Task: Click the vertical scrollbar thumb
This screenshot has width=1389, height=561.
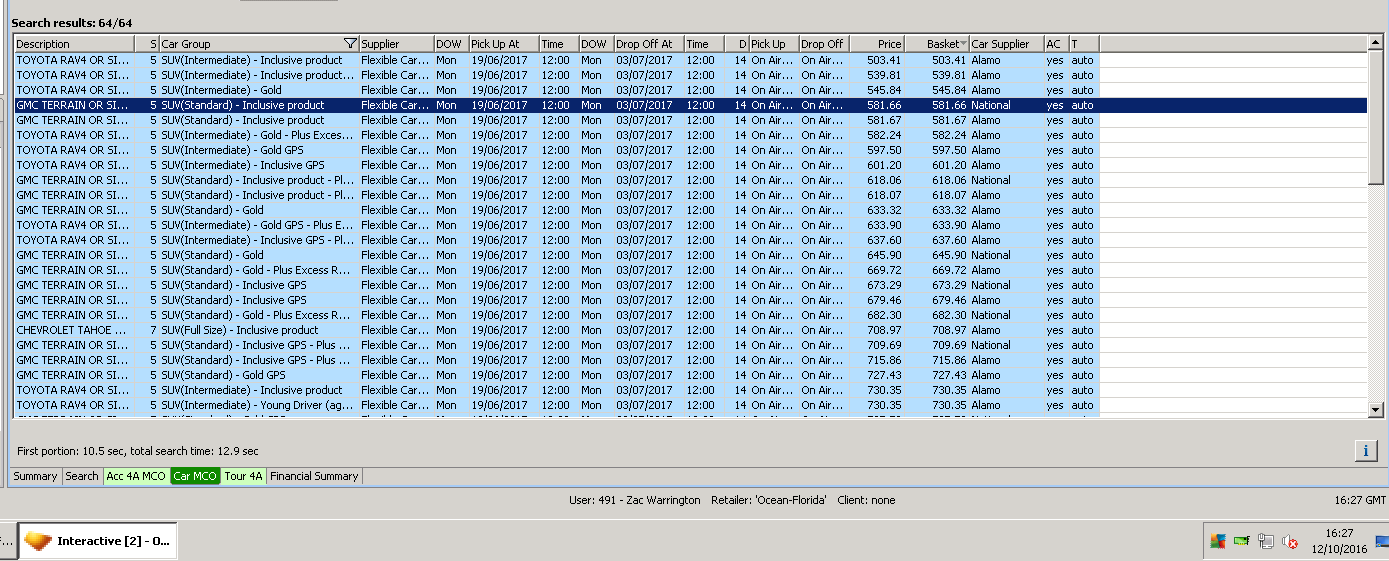Action: (1376, 118)
